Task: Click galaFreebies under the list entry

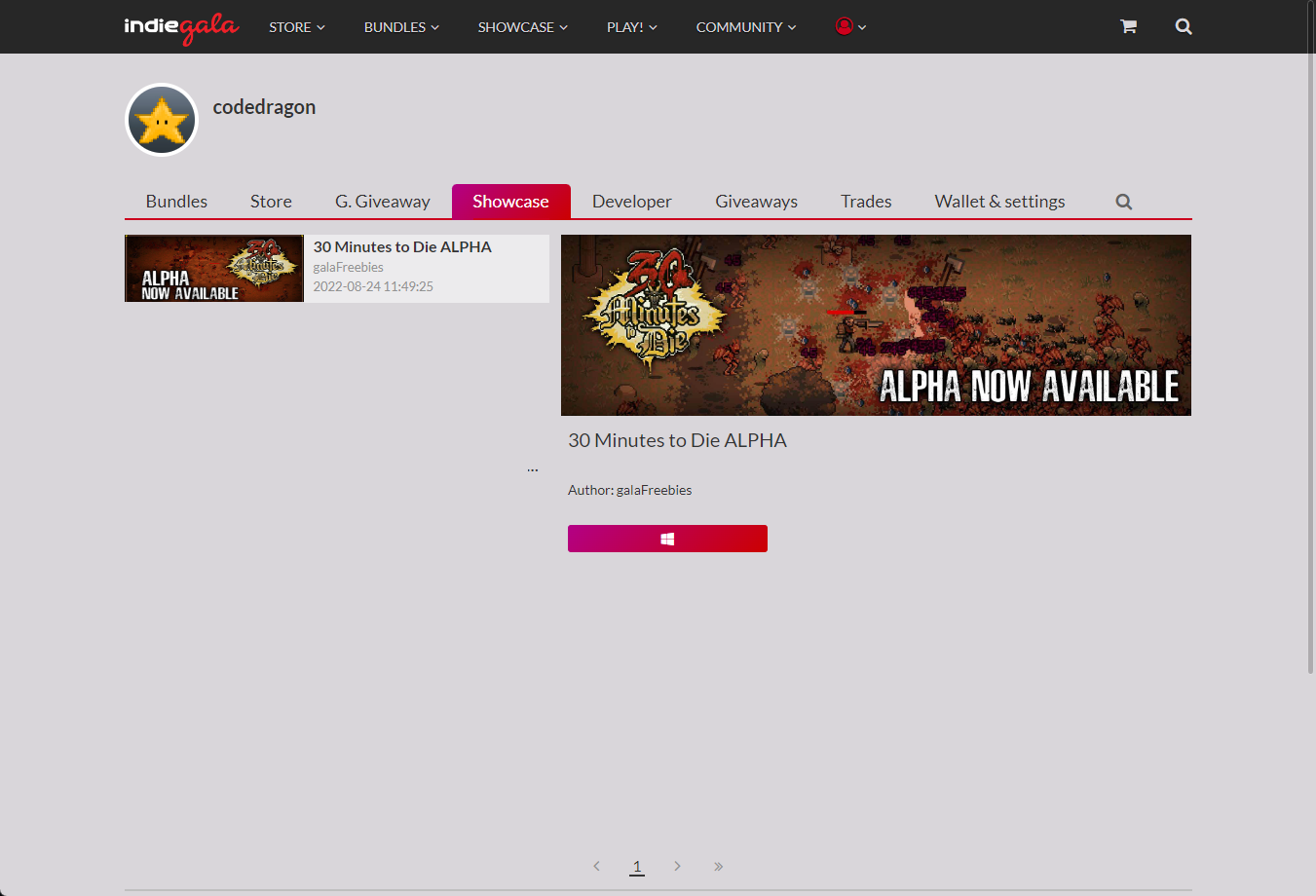Action: 348,267
